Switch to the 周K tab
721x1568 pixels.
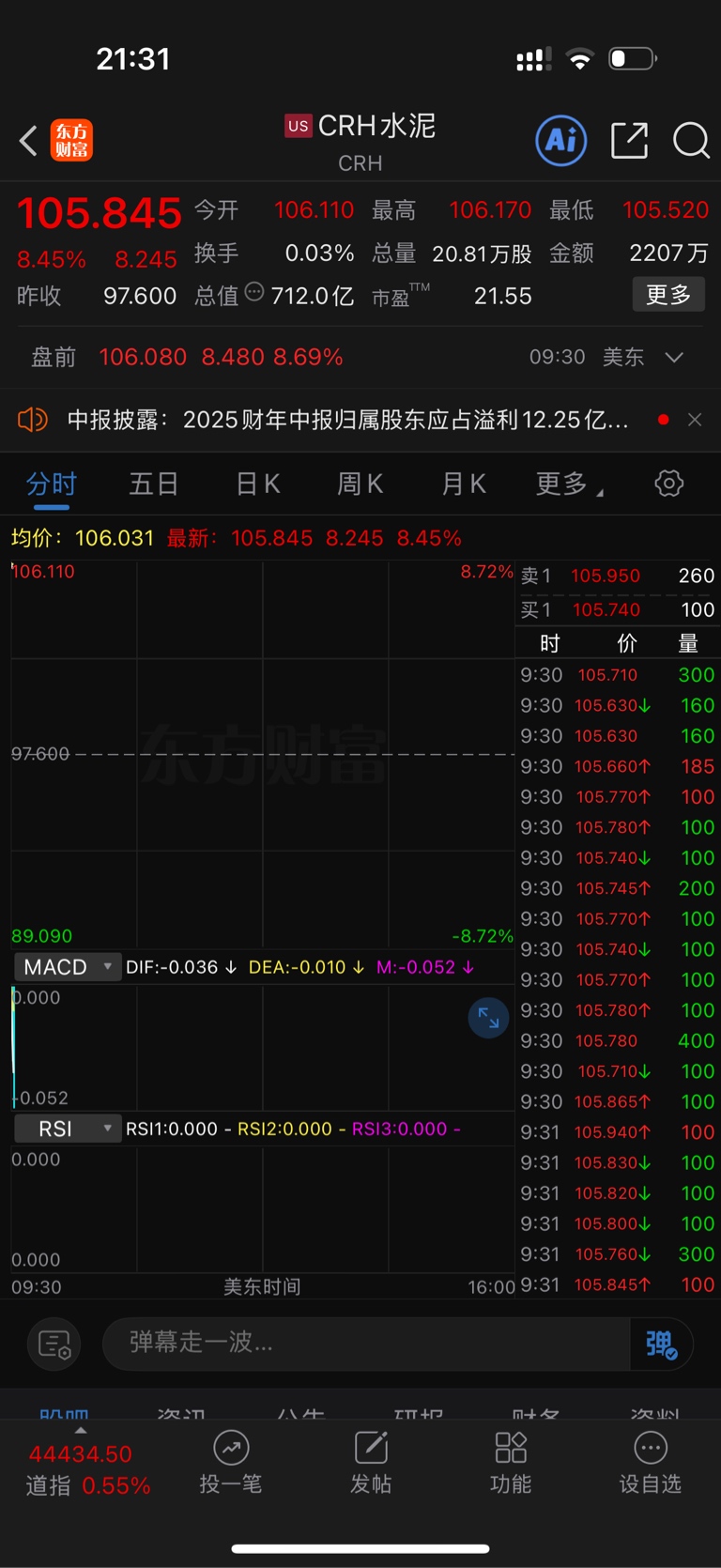(x=360, y=484)
